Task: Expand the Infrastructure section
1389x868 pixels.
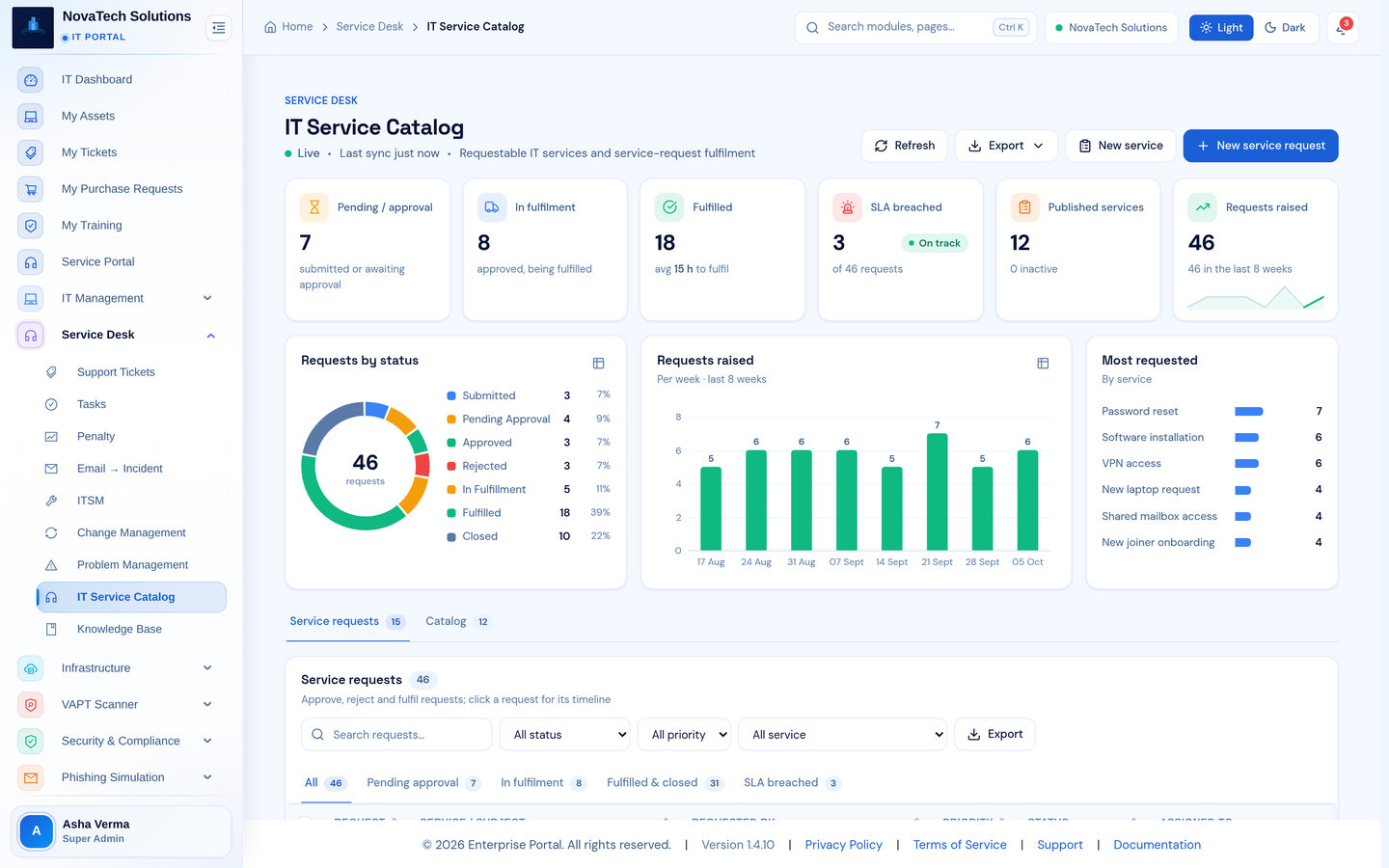Action: click(x=207, y=668)
